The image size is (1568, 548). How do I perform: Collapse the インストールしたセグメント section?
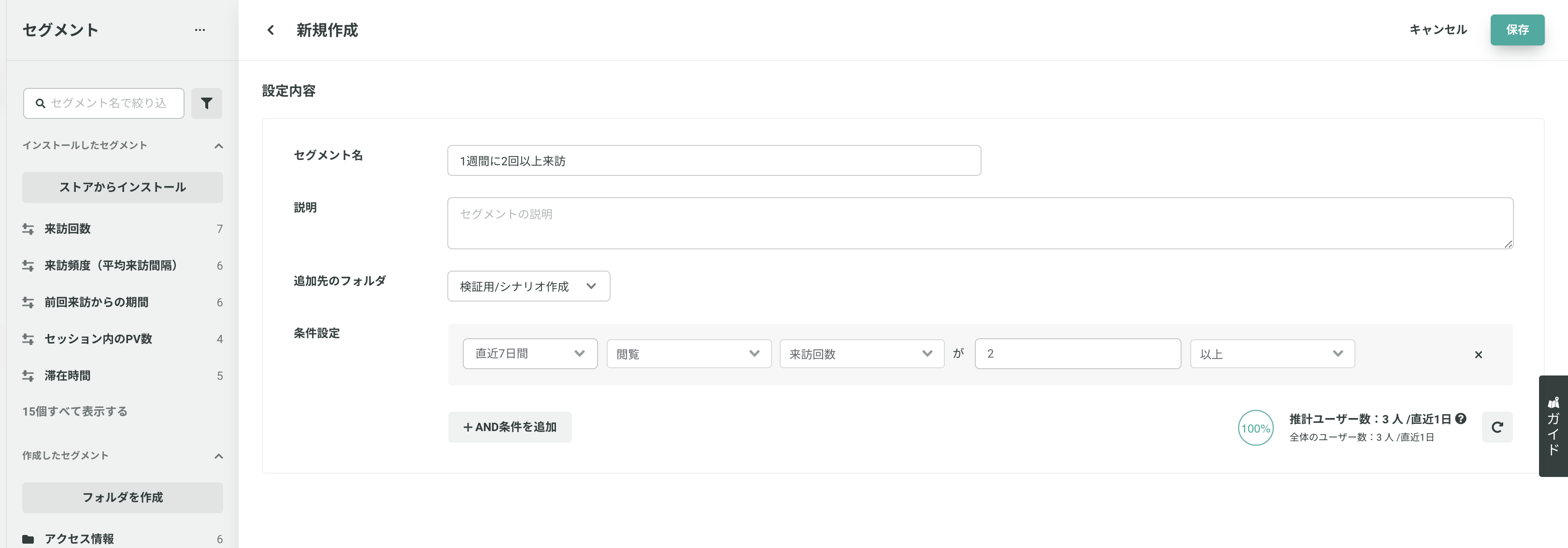(x=218, y=145)
